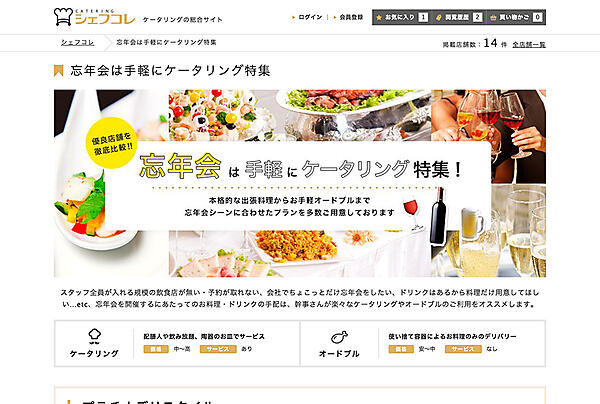This screenshot has width=600, height=404.
Task: Click the 会員登録 link
Action: 351,17
